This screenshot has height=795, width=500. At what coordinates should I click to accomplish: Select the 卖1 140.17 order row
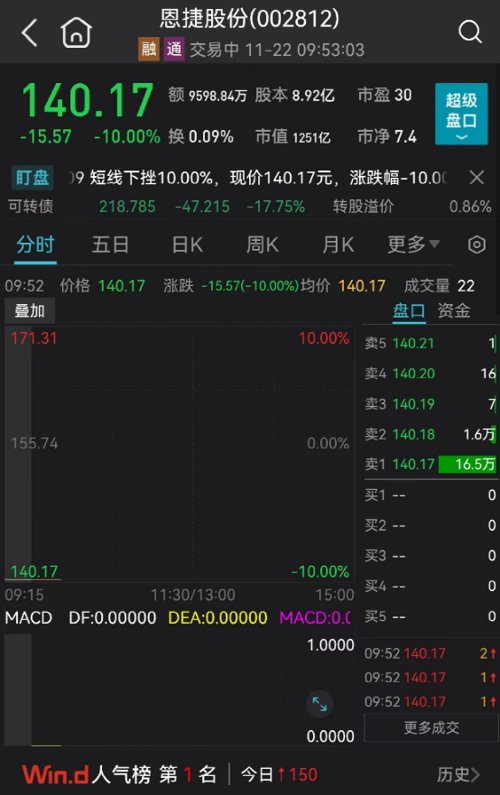coord(430,464)
